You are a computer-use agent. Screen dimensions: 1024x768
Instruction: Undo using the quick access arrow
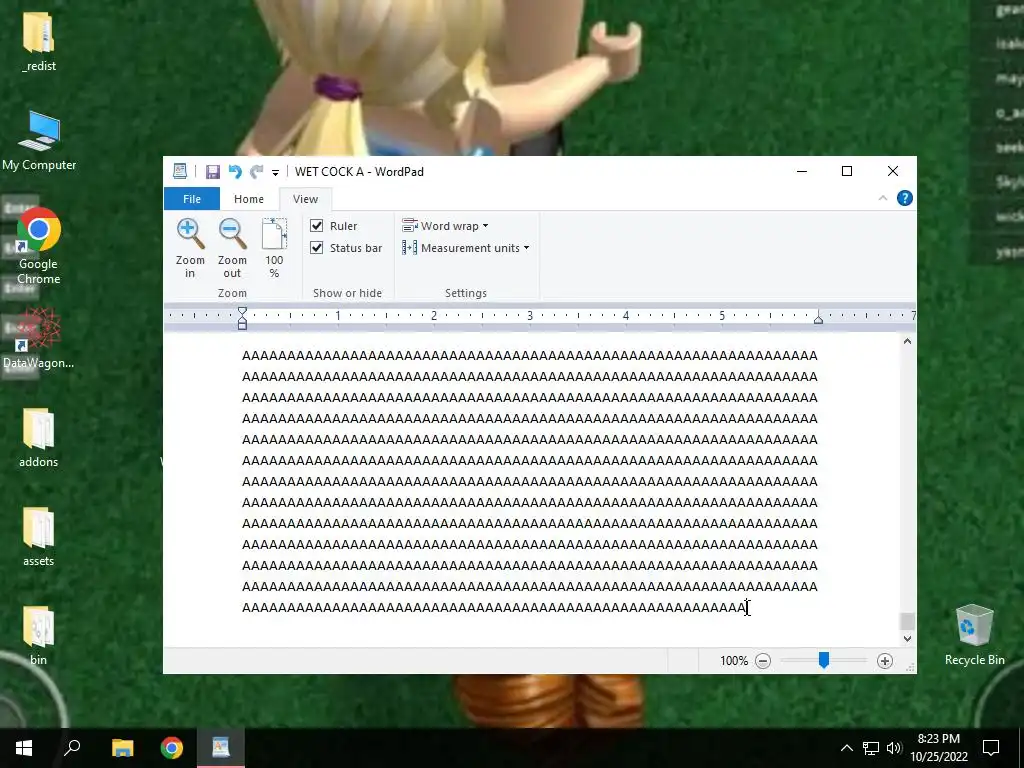pyautogui.click(x=234, y=172)
